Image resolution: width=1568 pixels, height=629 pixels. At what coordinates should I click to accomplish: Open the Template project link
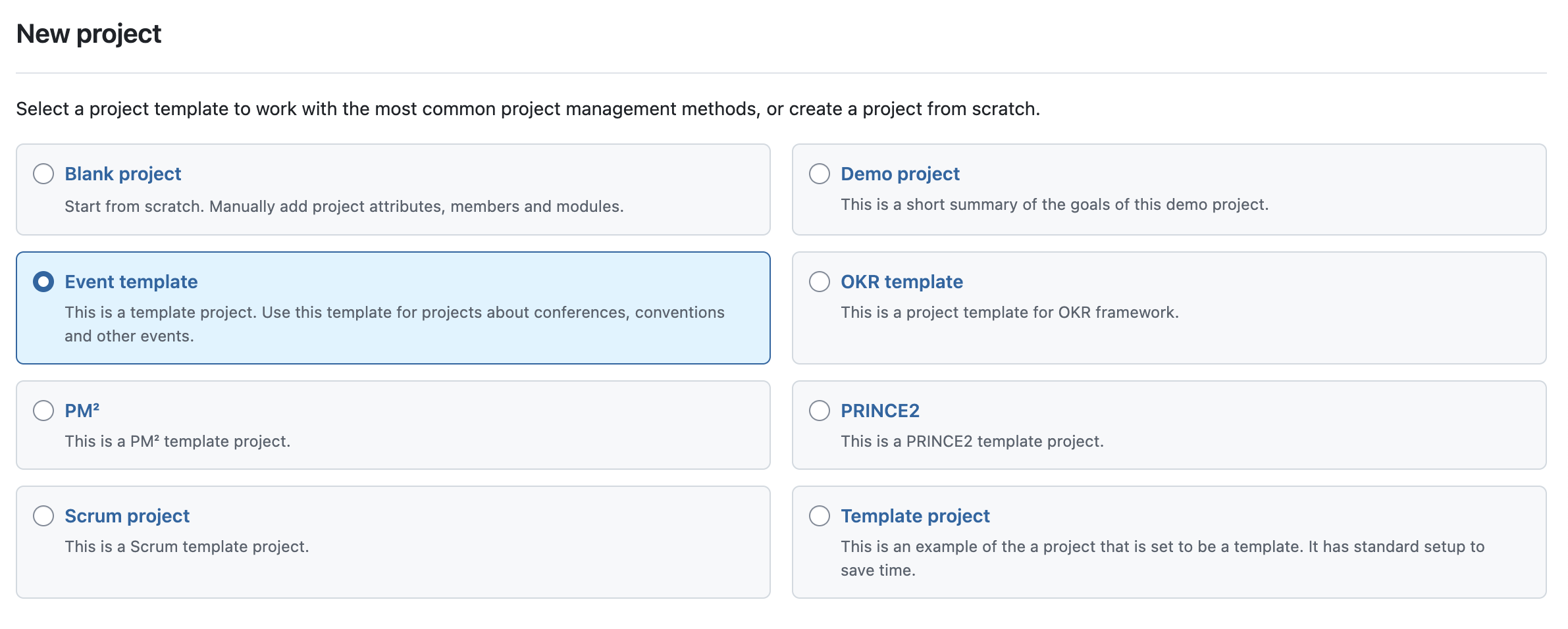tap(915, 516)
